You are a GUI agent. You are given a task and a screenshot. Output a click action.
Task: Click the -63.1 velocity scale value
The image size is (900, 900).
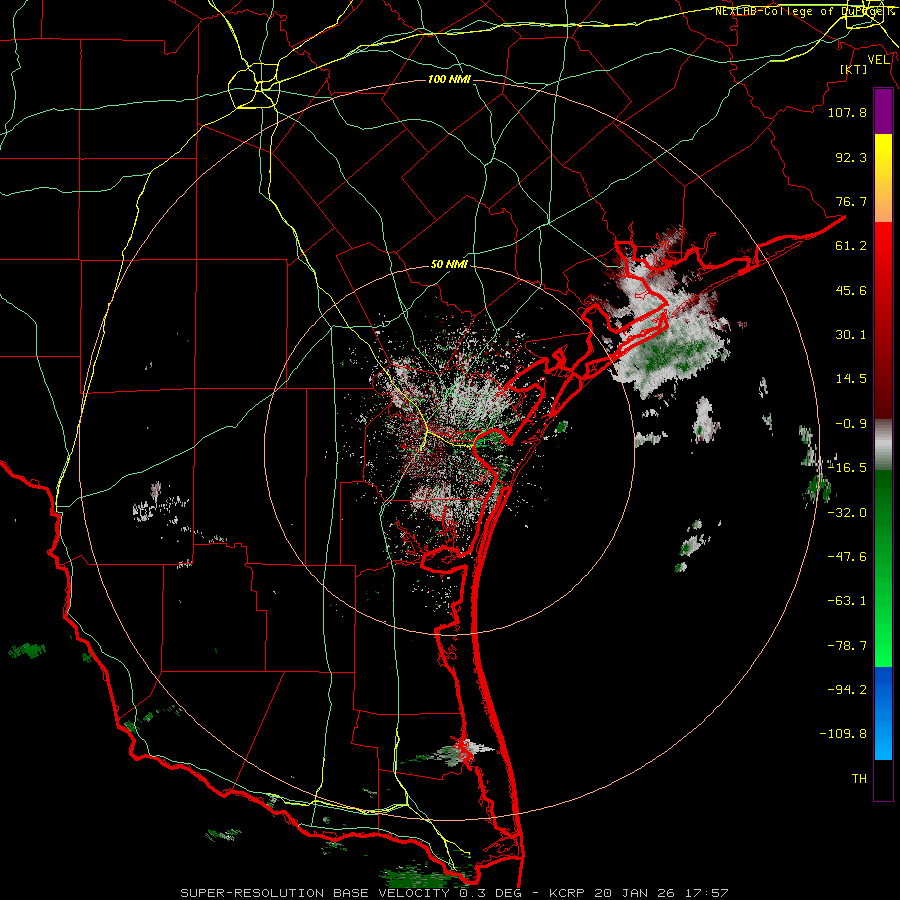(847, 601)
